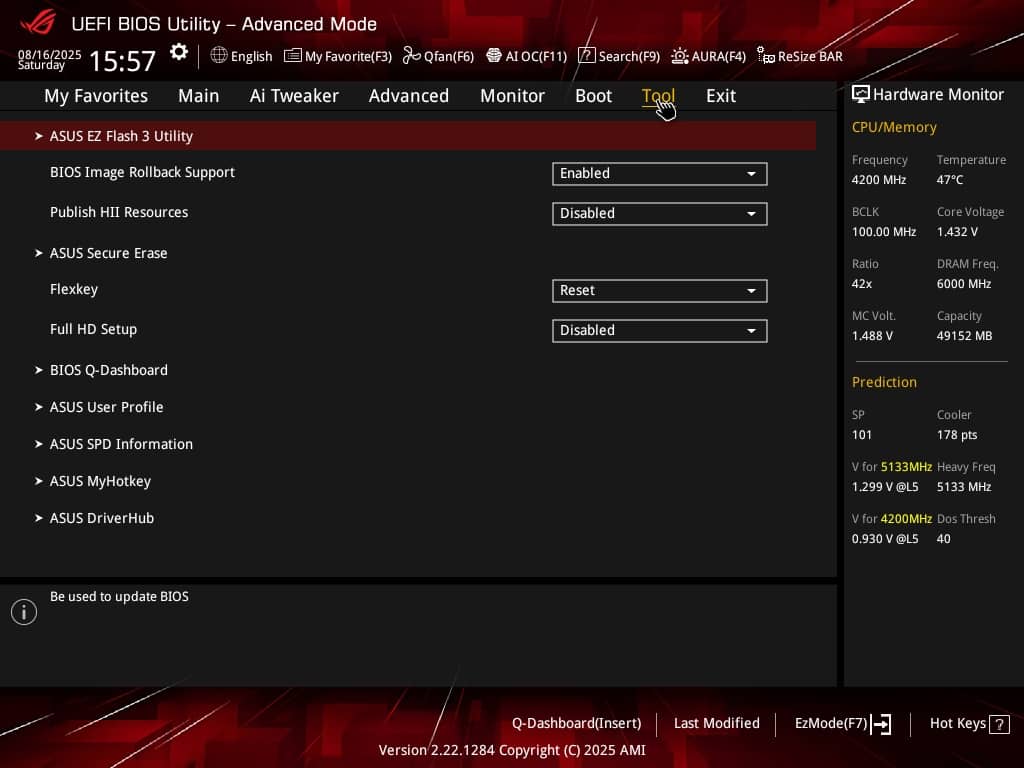Open BIOS Image Rollback Support dropdown

point(660,174)
